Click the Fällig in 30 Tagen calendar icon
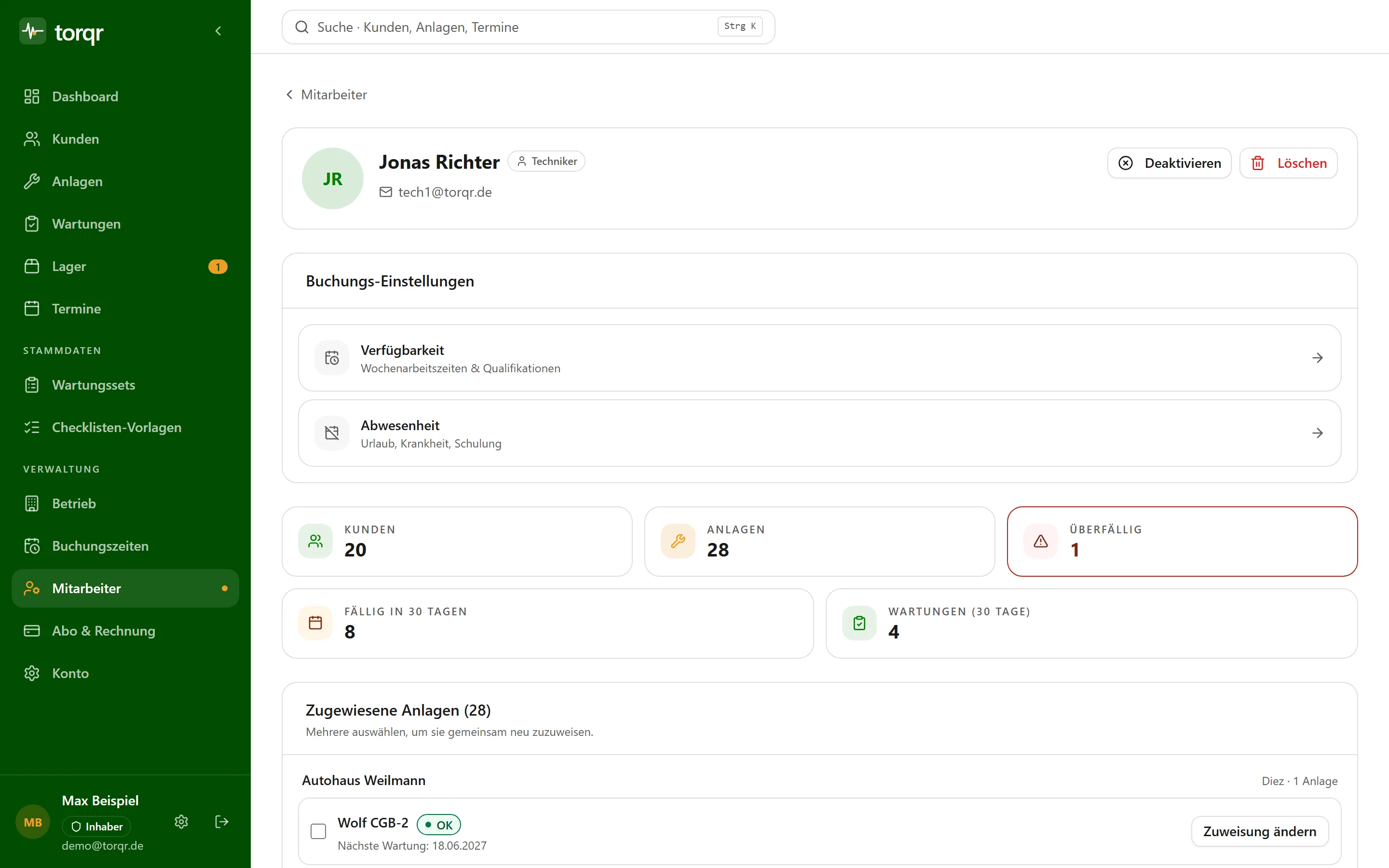1389x868 pixels. [316, 623]
